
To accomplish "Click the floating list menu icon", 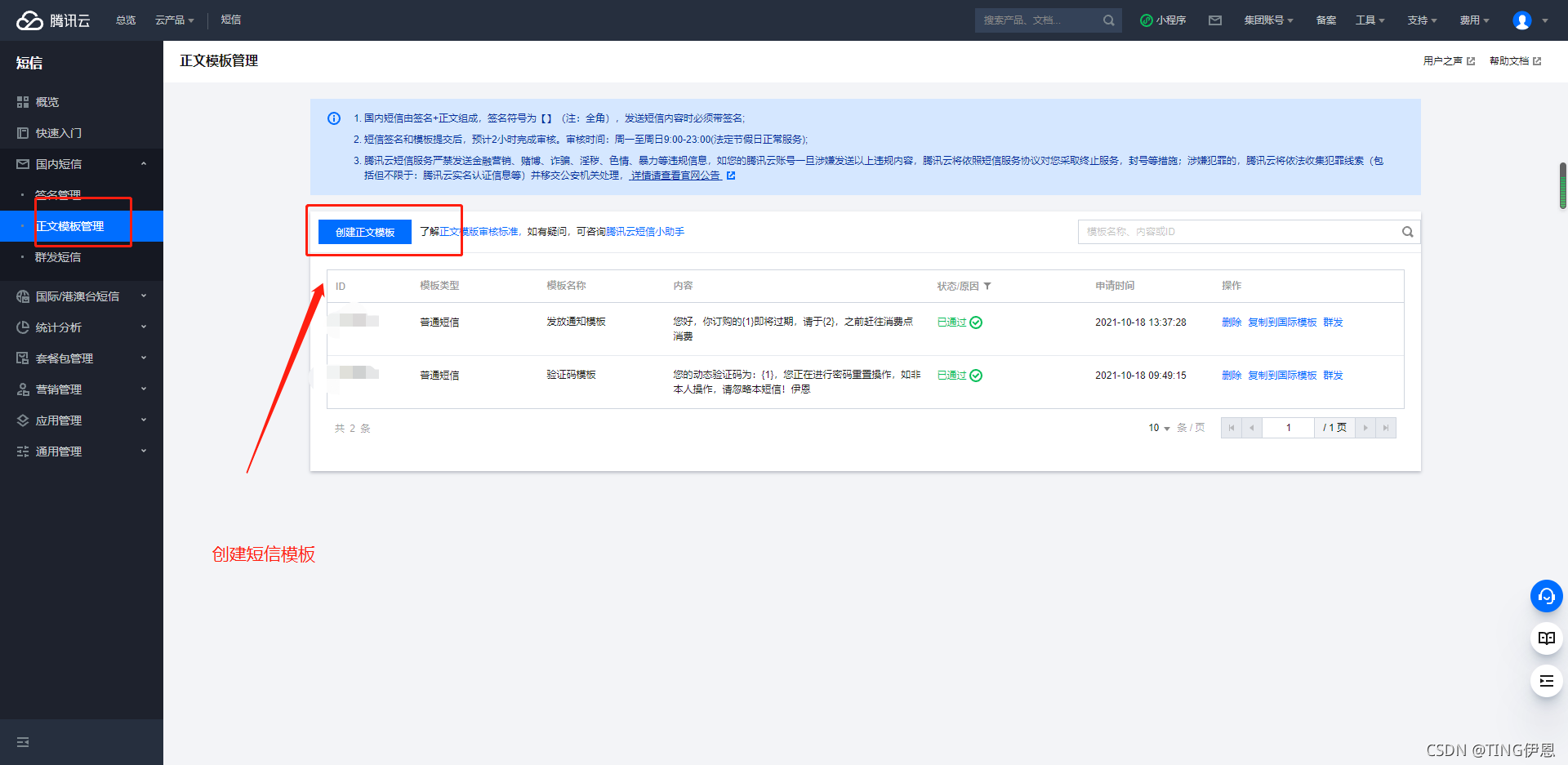I will click(1547, 681).
